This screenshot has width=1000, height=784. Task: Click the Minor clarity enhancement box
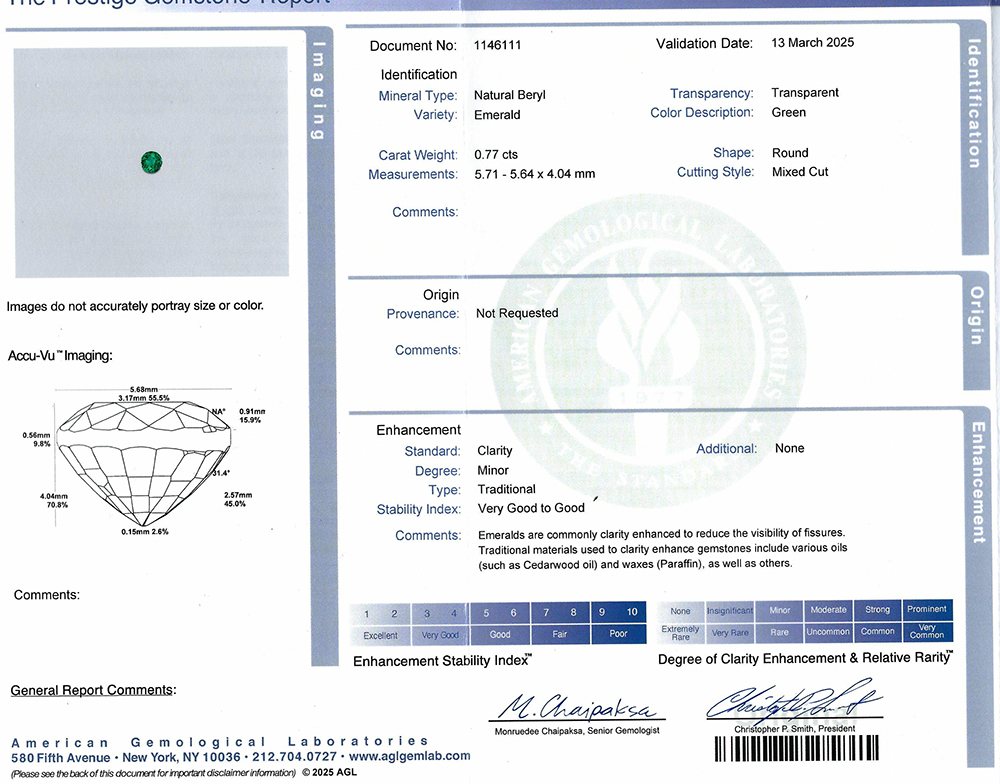[779, 610]
